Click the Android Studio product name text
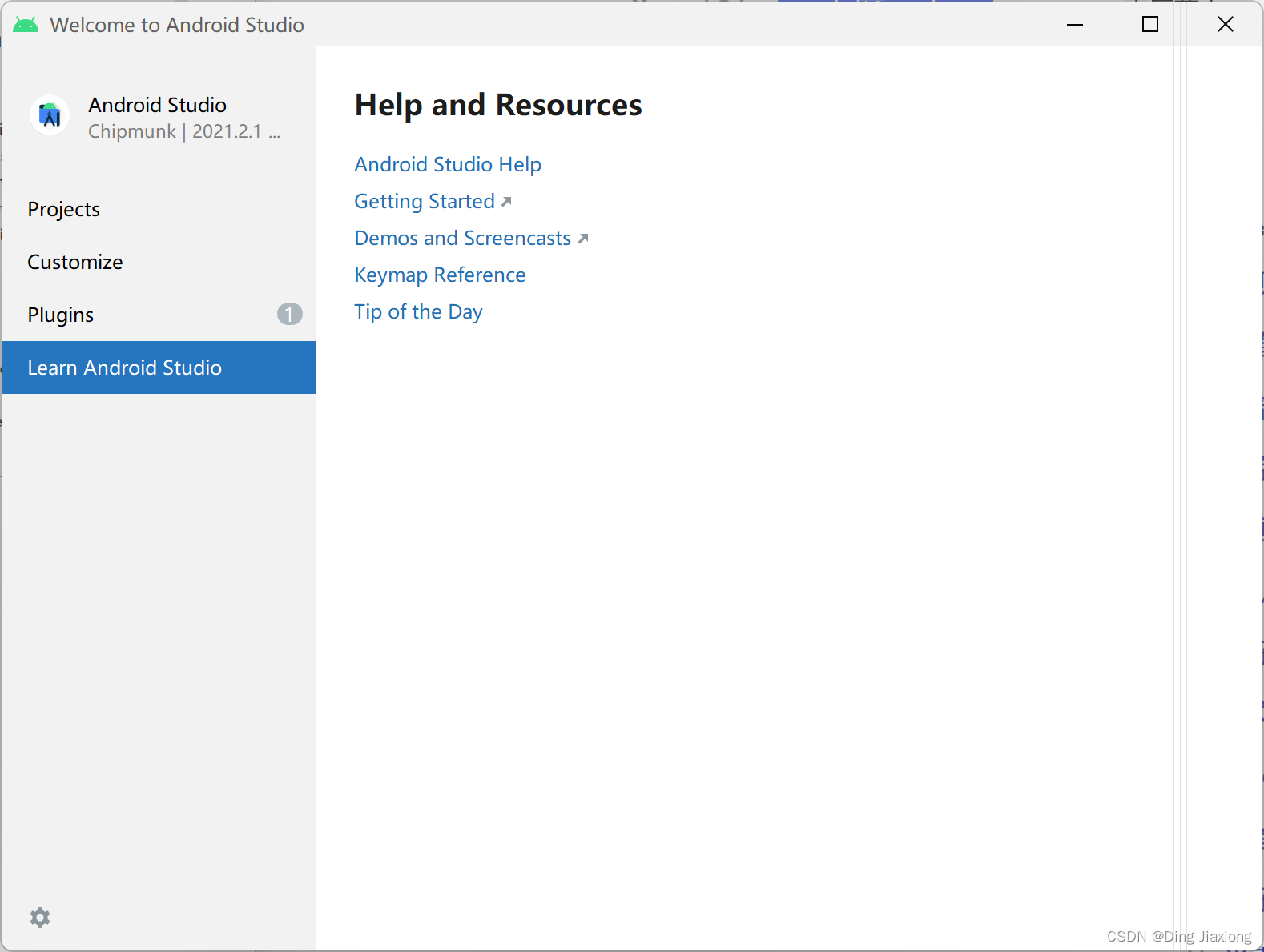 [x=157, y=105]
